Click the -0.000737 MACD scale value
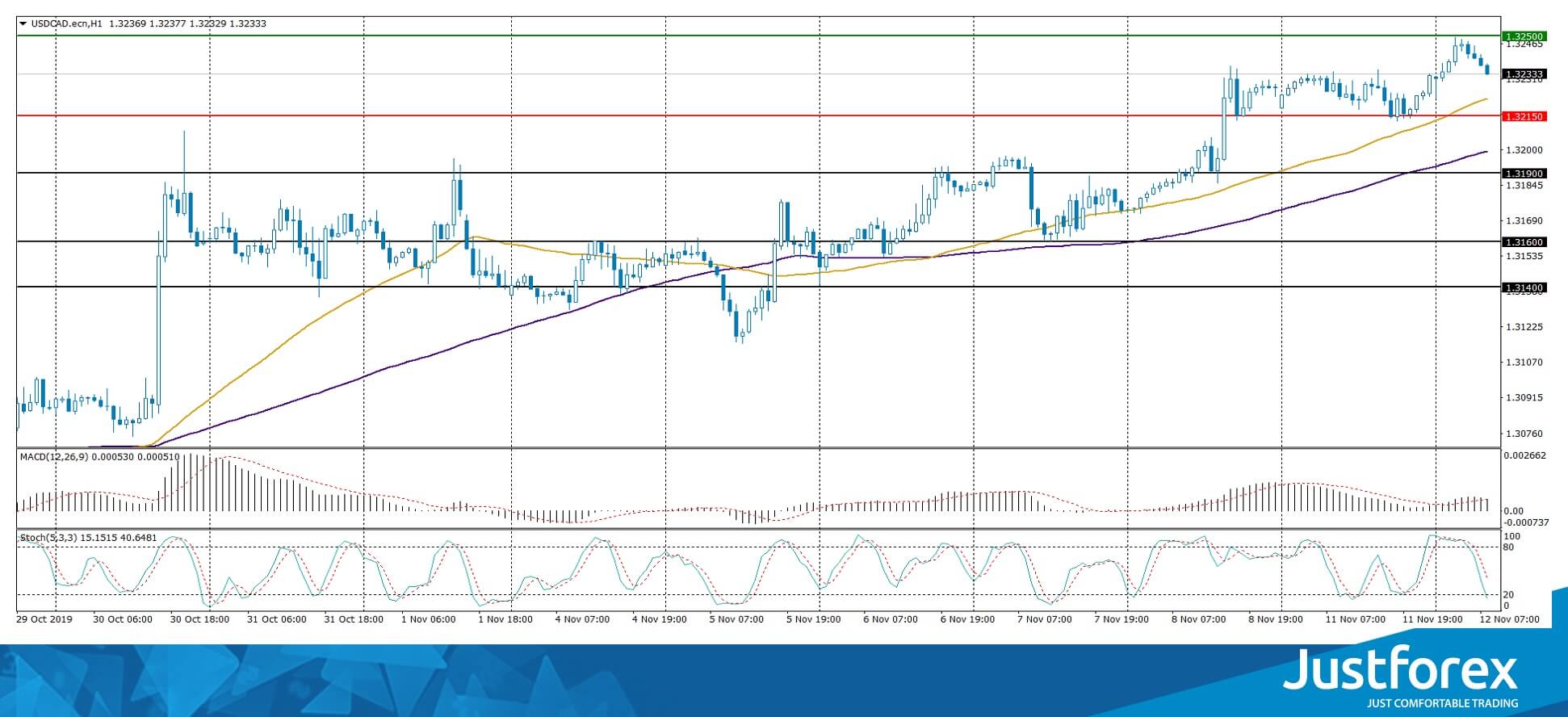The image size is (1568, 717). click(x=1528, y=523)
